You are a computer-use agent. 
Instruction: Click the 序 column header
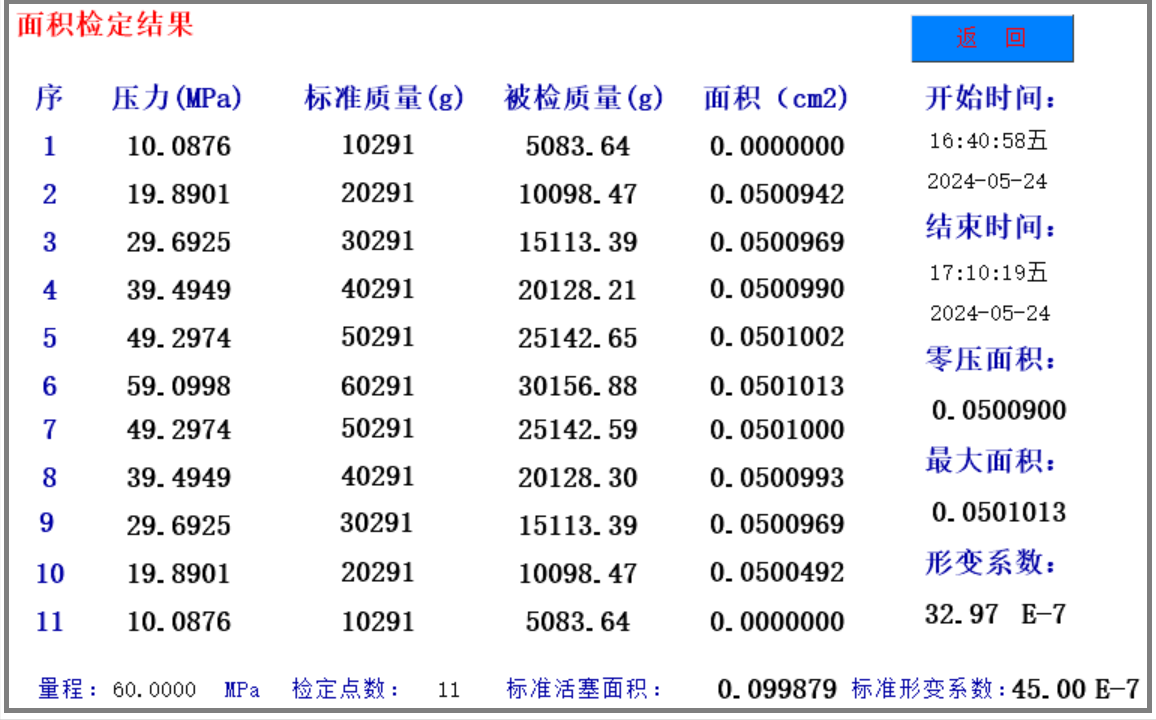pyautogui.click(x=49, y=98)
